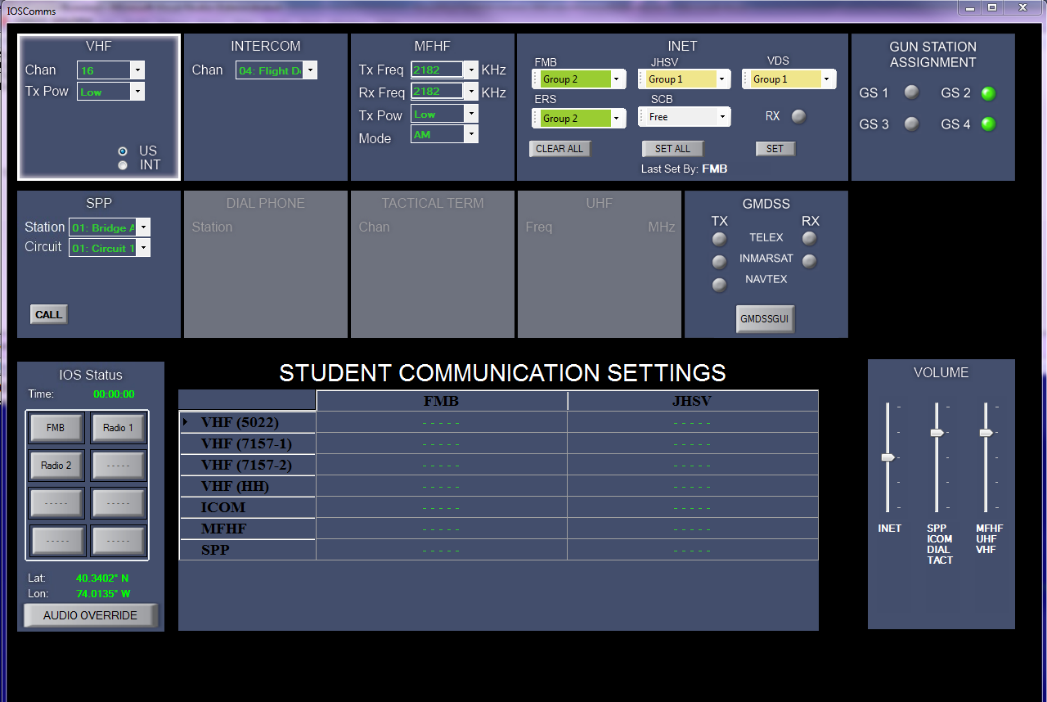
Task: Click the GMDSS TELEX TX indicator
Action: (x=719, y=239)
